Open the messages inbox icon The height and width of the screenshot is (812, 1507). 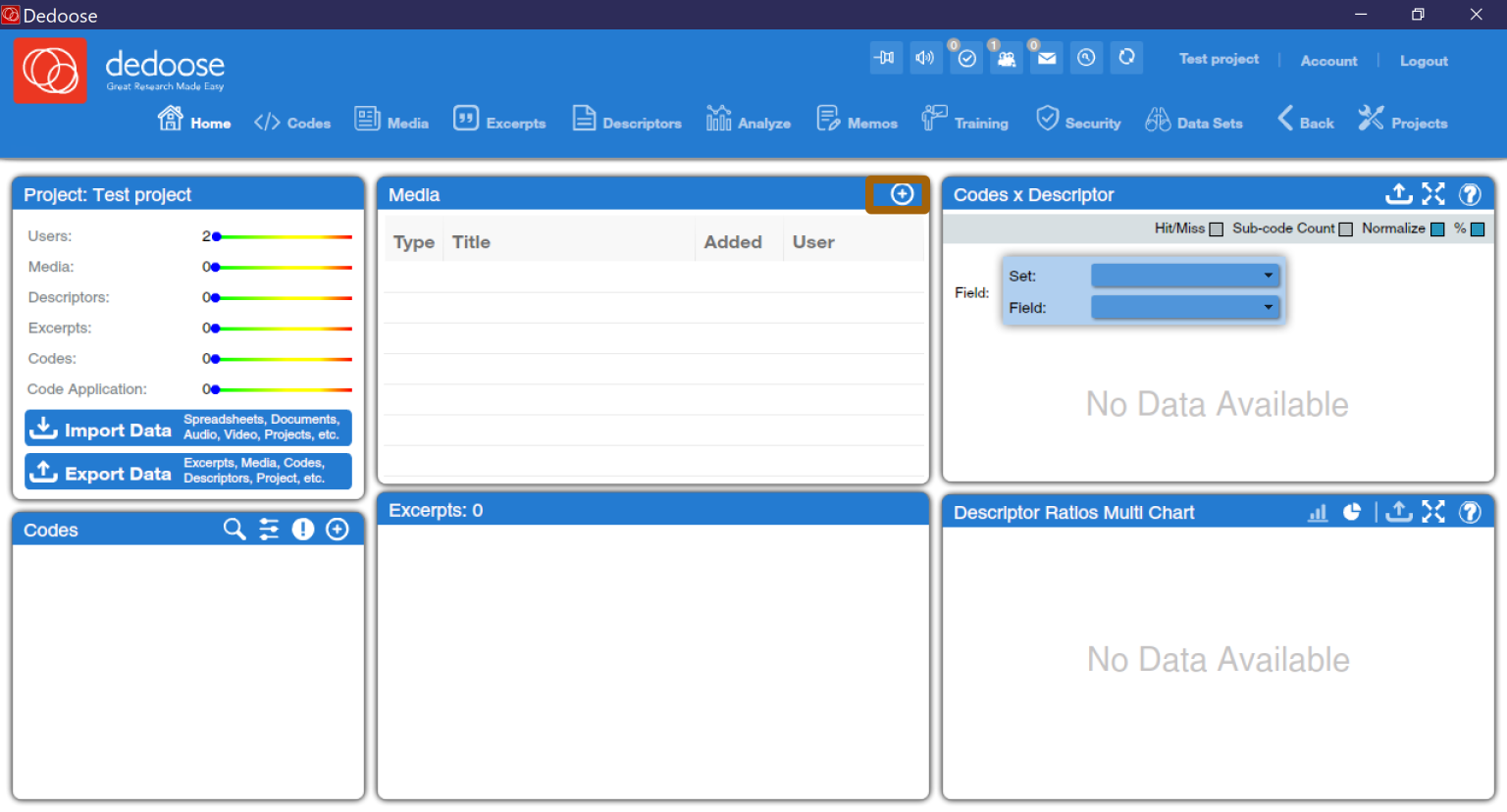click(x=1046, y=58)
